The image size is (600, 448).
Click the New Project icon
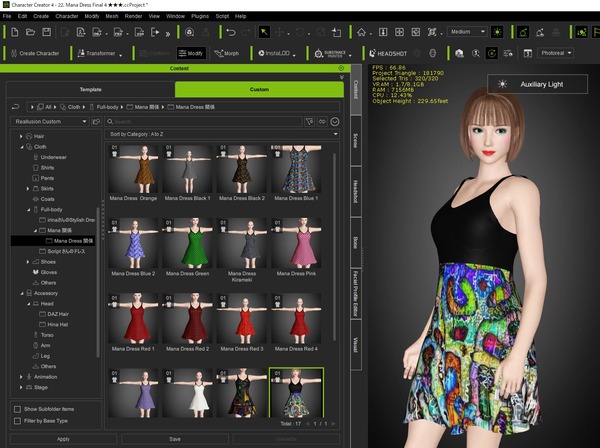[15, 32]
